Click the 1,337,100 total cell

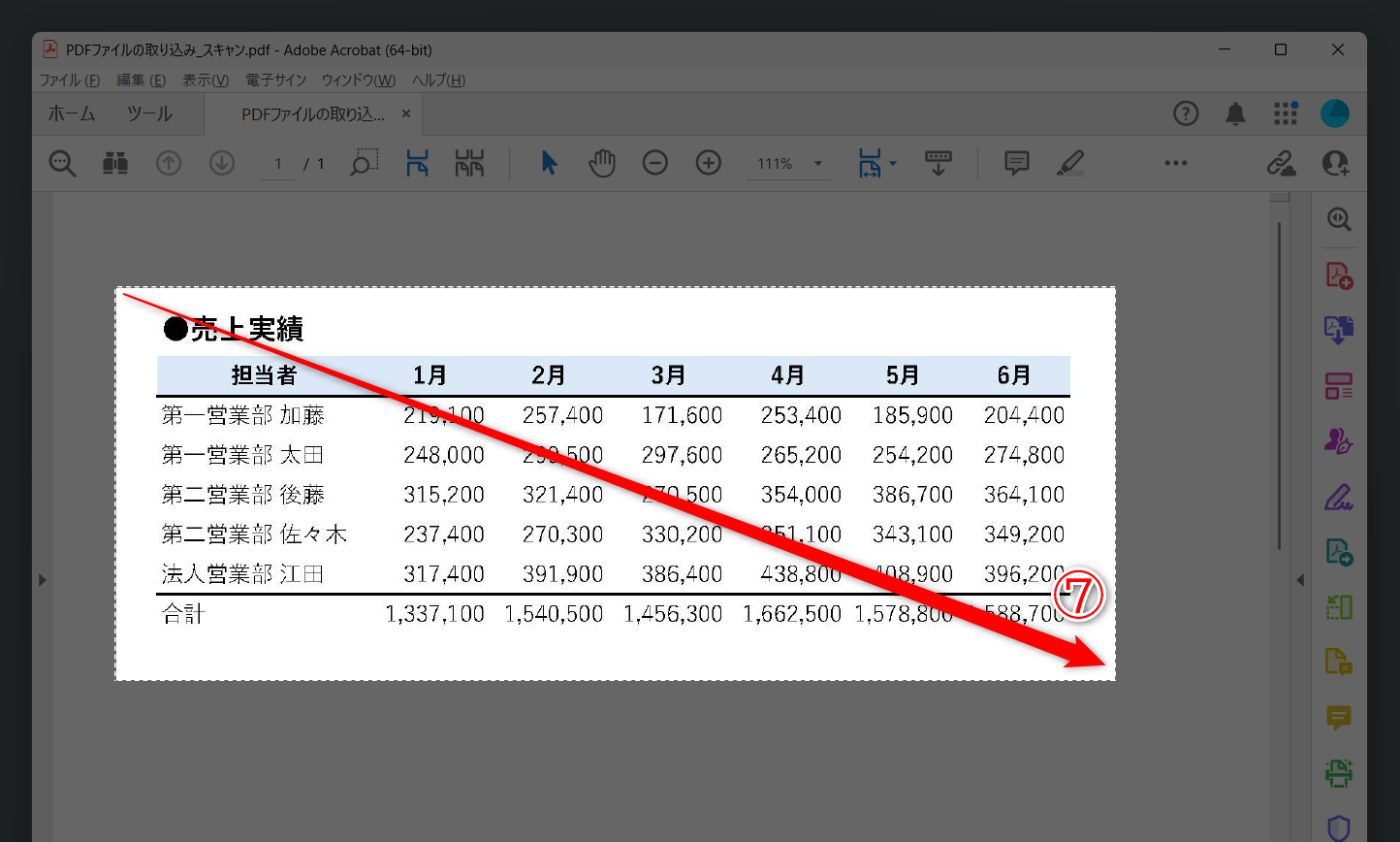coord(434,614)
